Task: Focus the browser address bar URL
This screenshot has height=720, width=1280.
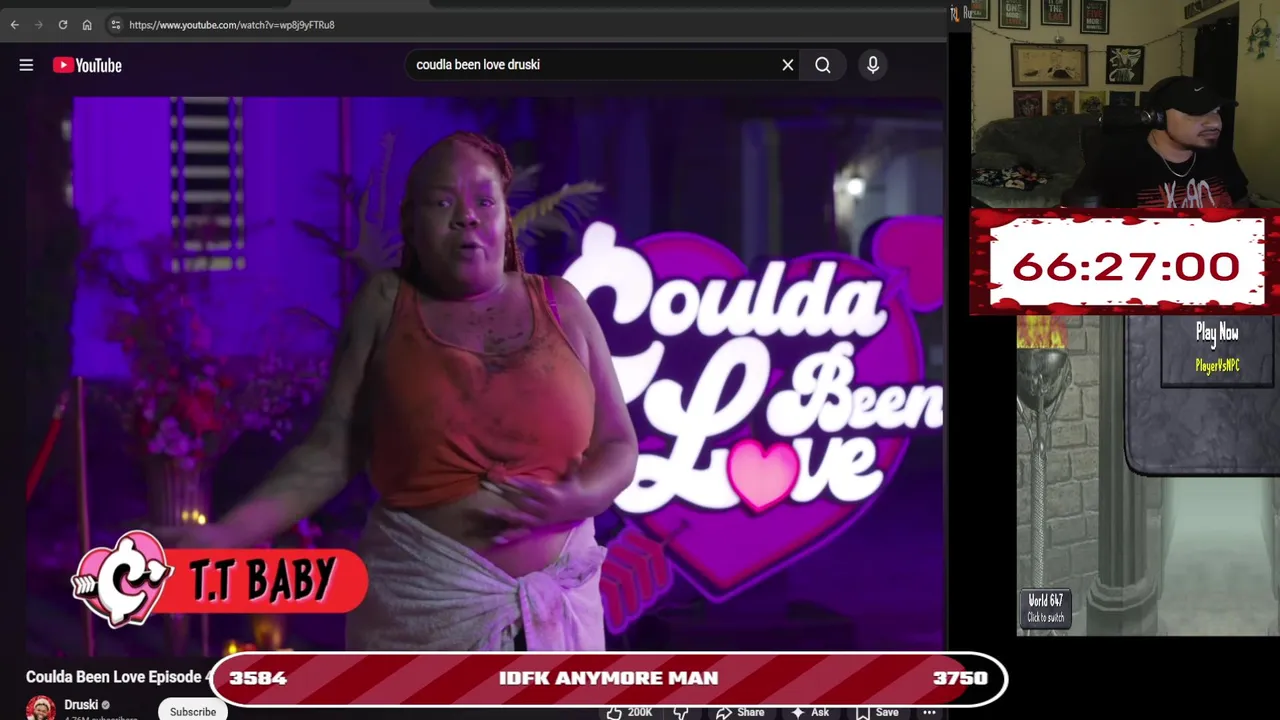Action: [x=232, y=25]
